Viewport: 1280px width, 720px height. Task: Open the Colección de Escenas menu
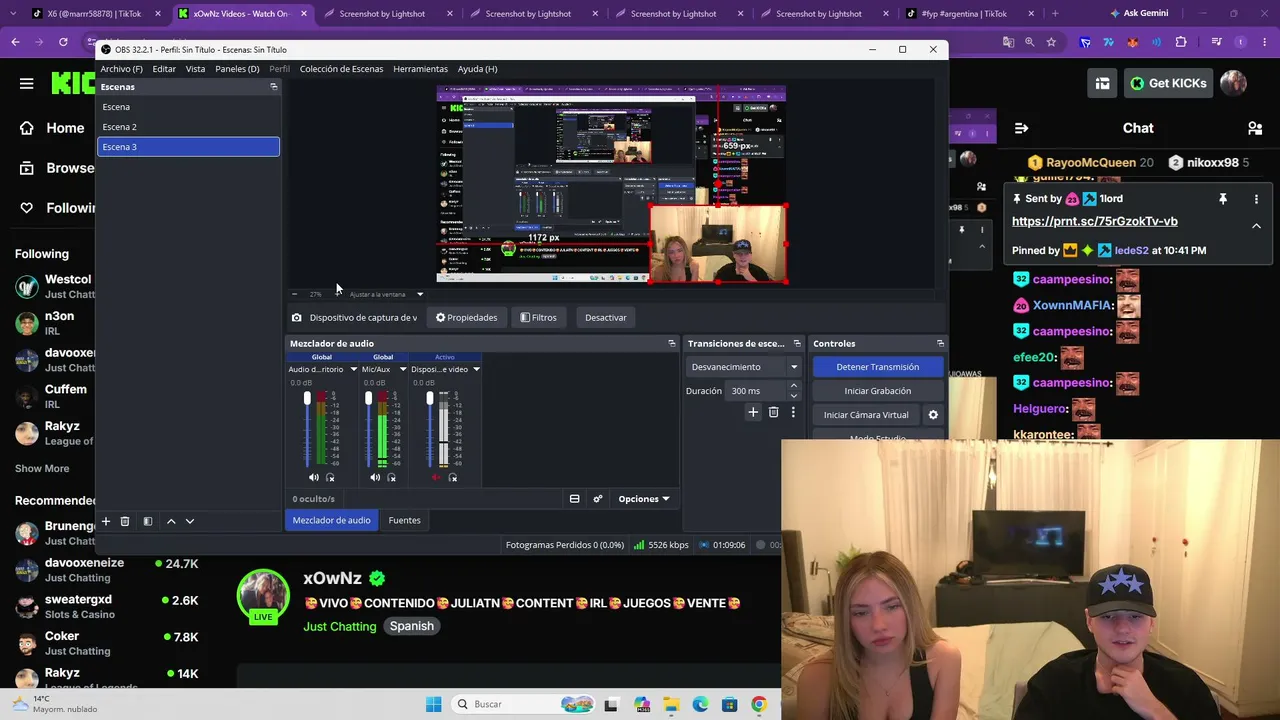click(x=341, y=69)
